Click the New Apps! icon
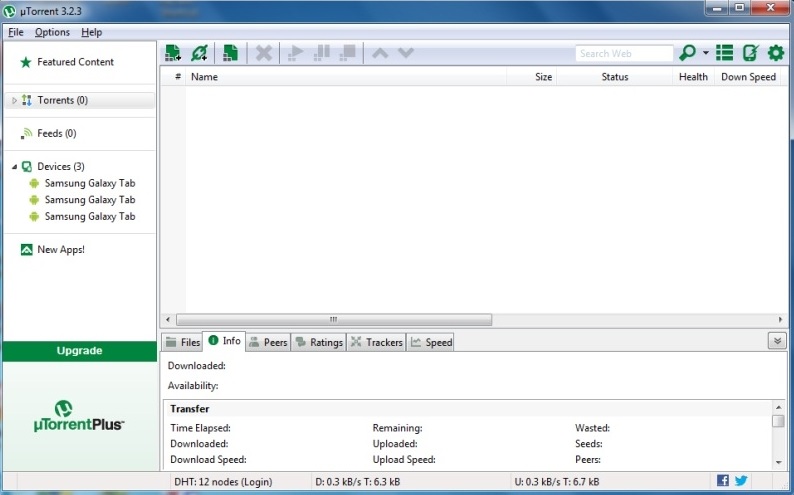 pyautogui.click(x=26, y=250)
